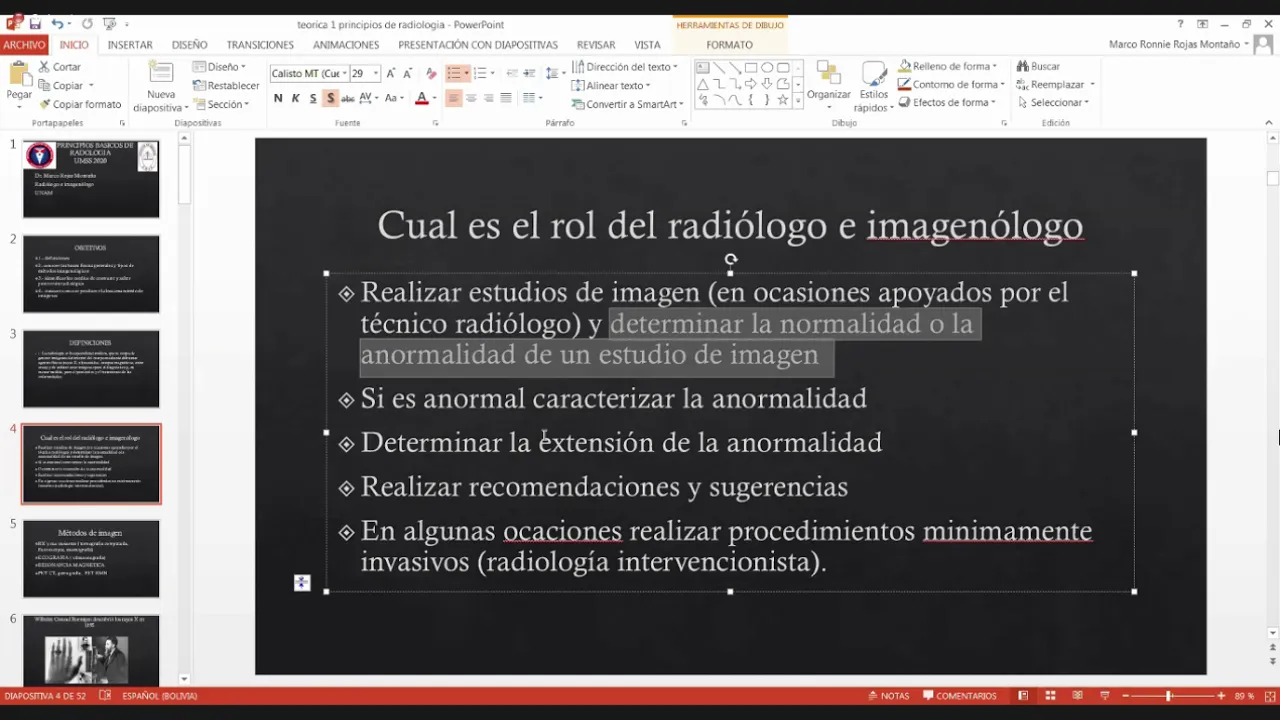Viewport: 1280px width, 720px height.
Task: Click the Restablecer button
Action: click(x=226, y=86)
